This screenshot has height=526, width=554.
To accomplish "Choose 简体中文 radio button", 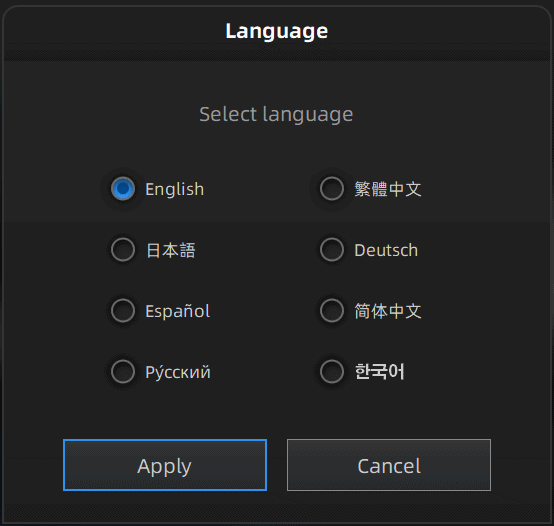I will 332,311.
